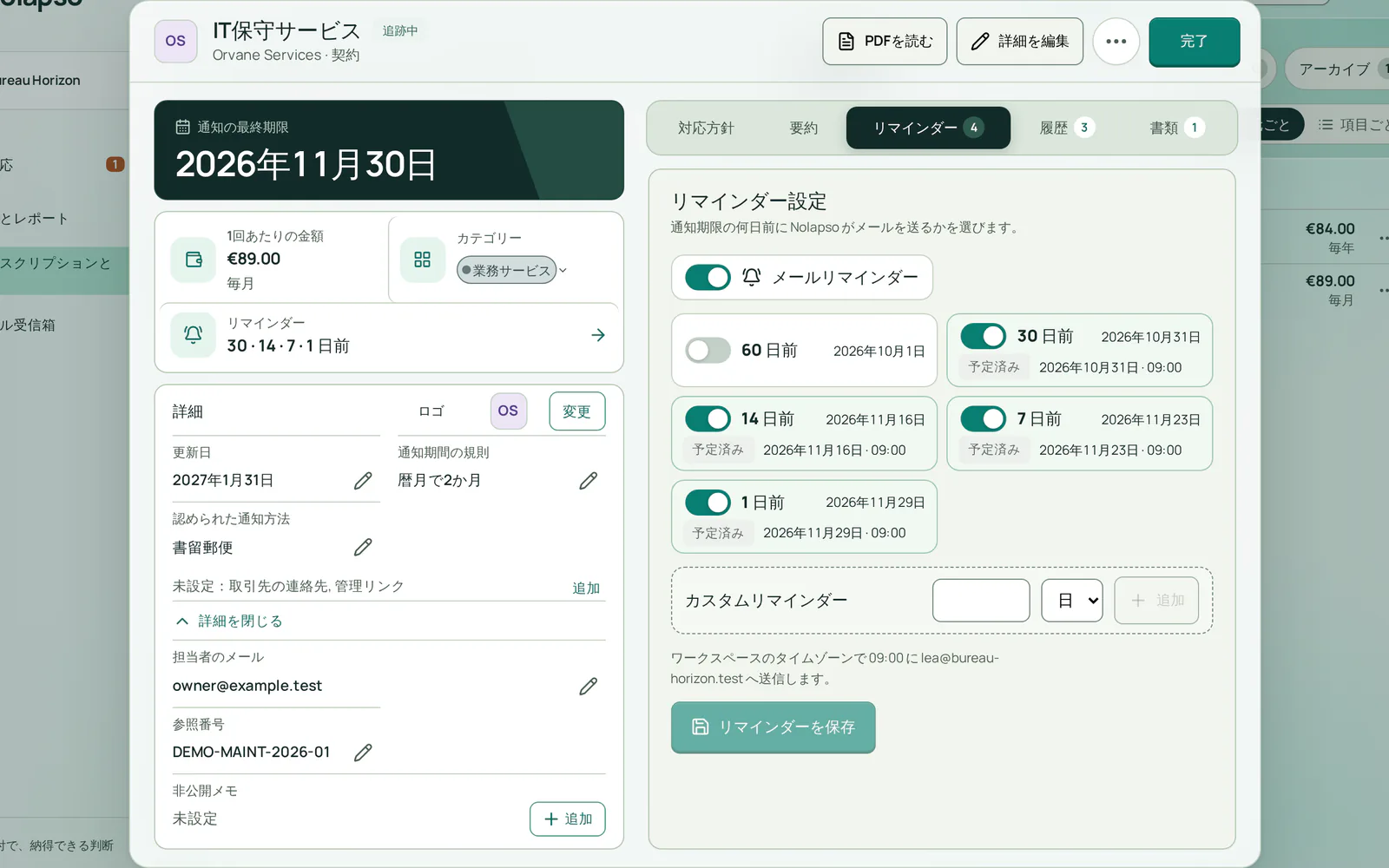The image size is (1389, 868).
Task: Click the 30・14・7・1日前 reminder summary text
Action: (288, 346)
